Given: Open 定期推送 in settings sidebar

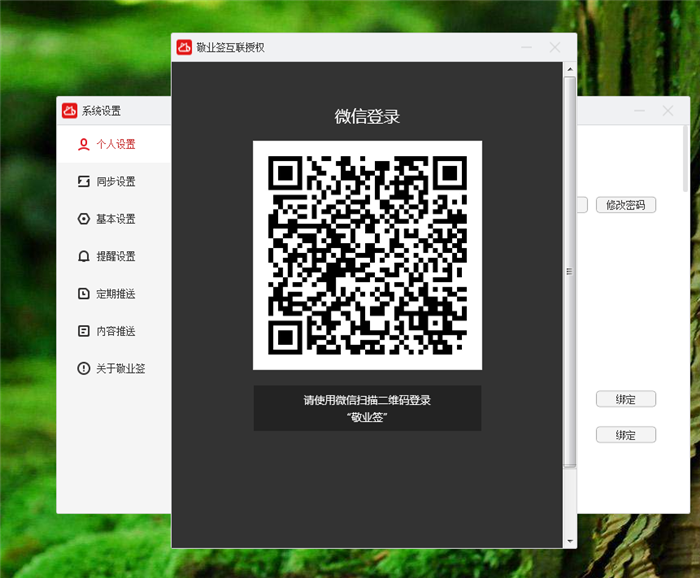Looking at the screenshot, I should click(x=114, y=294).
